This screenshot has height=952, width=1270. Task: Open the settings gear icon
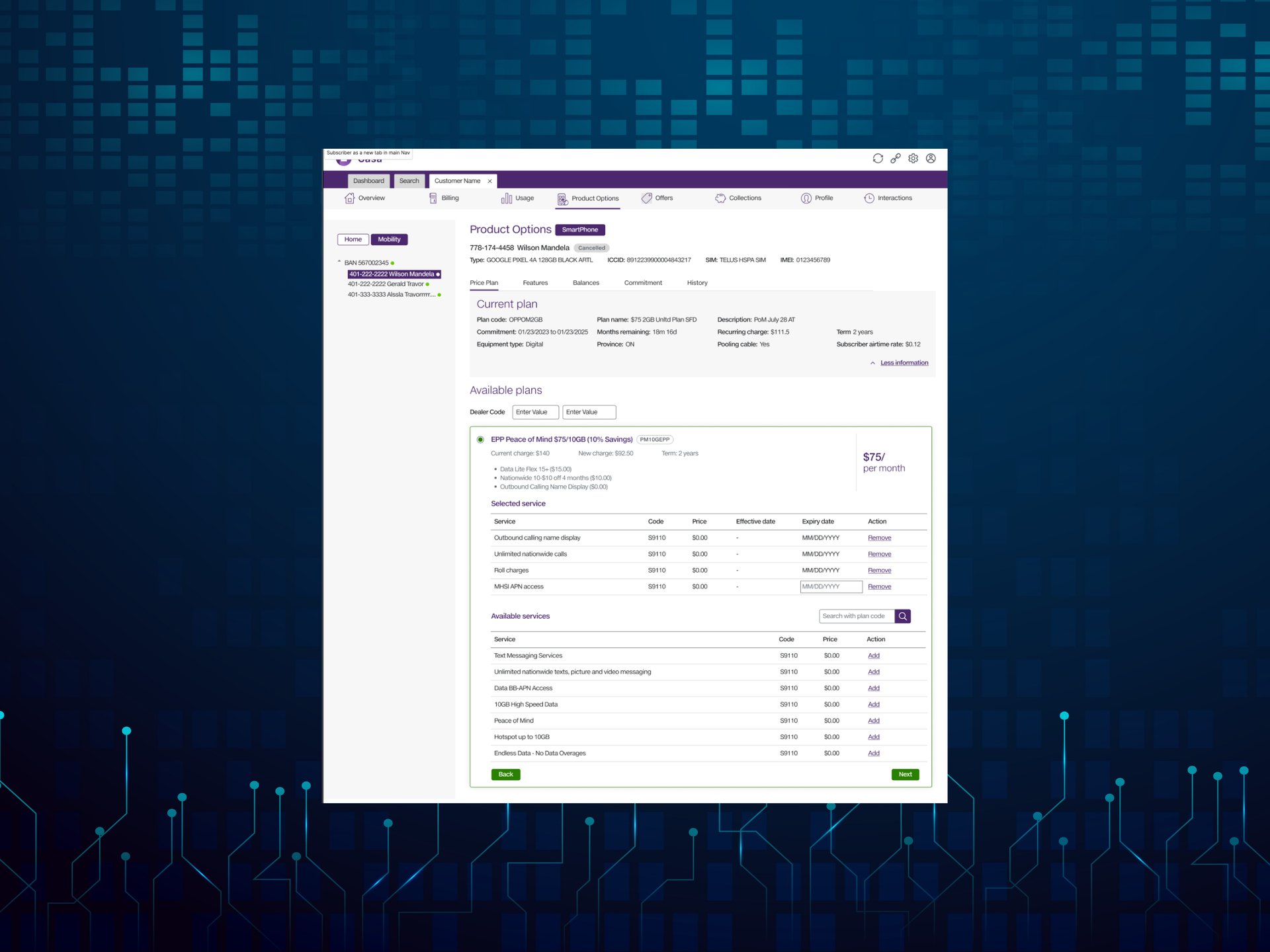click(x=913, y=159)
